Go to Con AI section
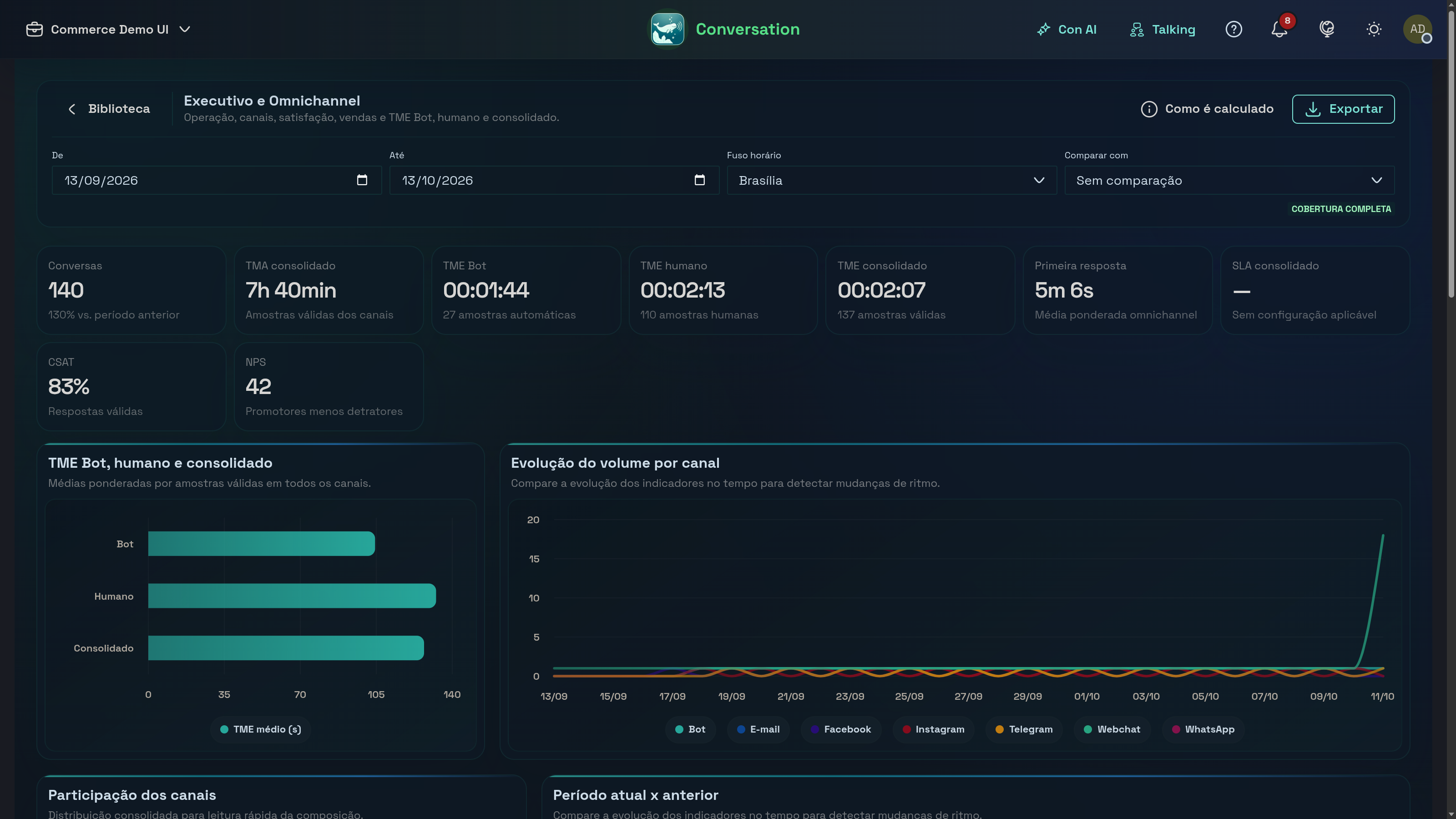Image resolution: width=1456 pixels, height=819 pixels. [x=1067, y=30]
